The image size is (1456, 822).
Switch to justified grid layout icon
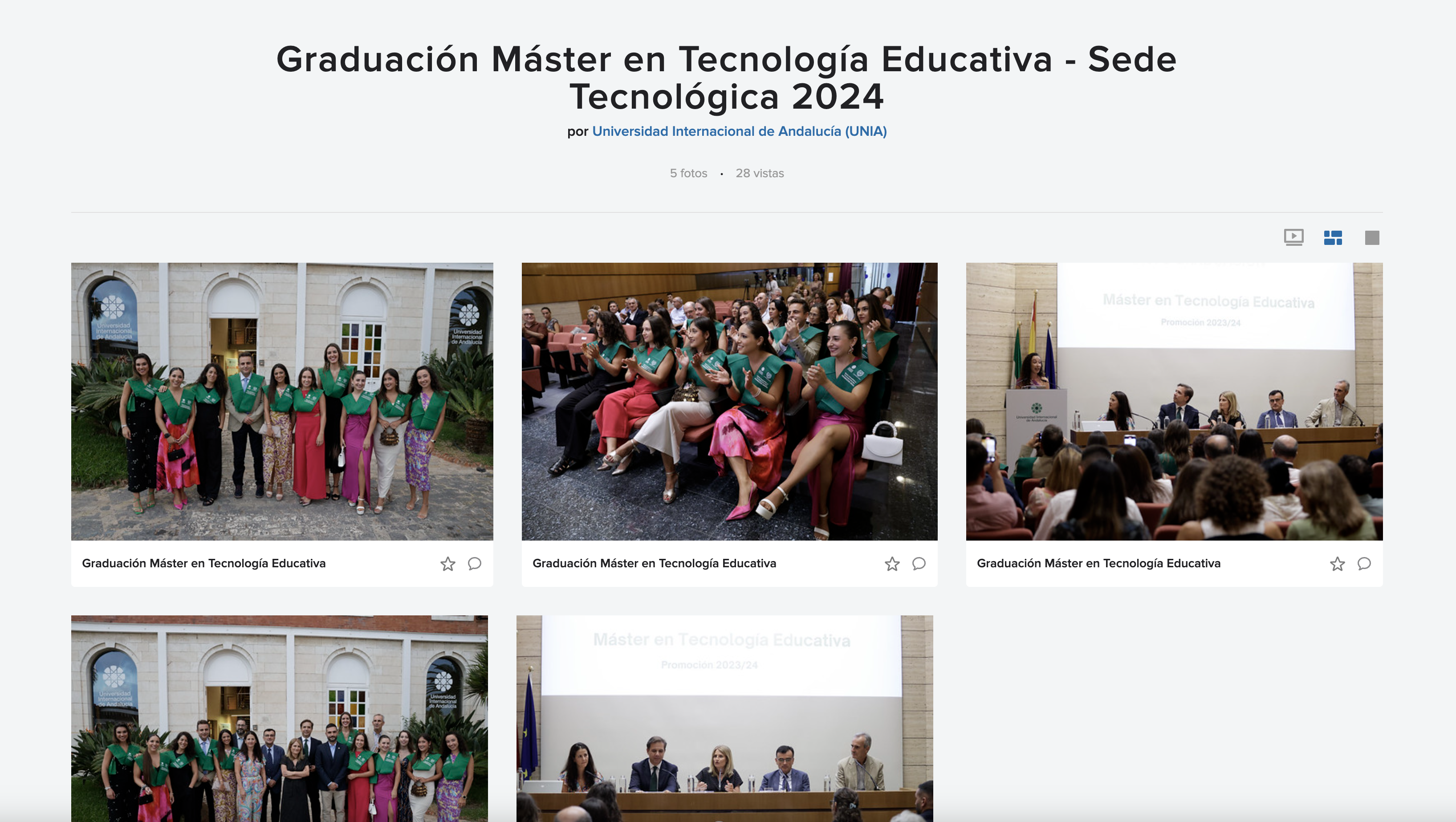(x=1333, y=237)
